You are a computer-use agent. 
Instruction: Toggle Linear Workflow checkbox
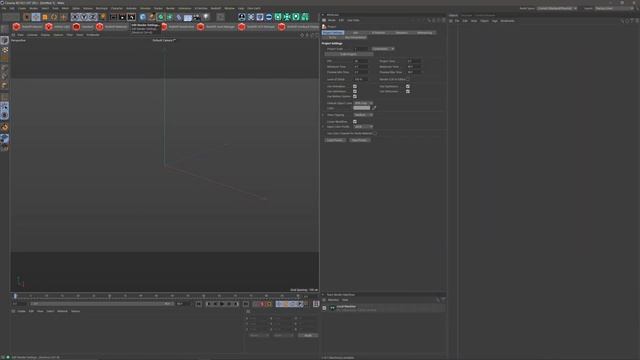(355, 122)
